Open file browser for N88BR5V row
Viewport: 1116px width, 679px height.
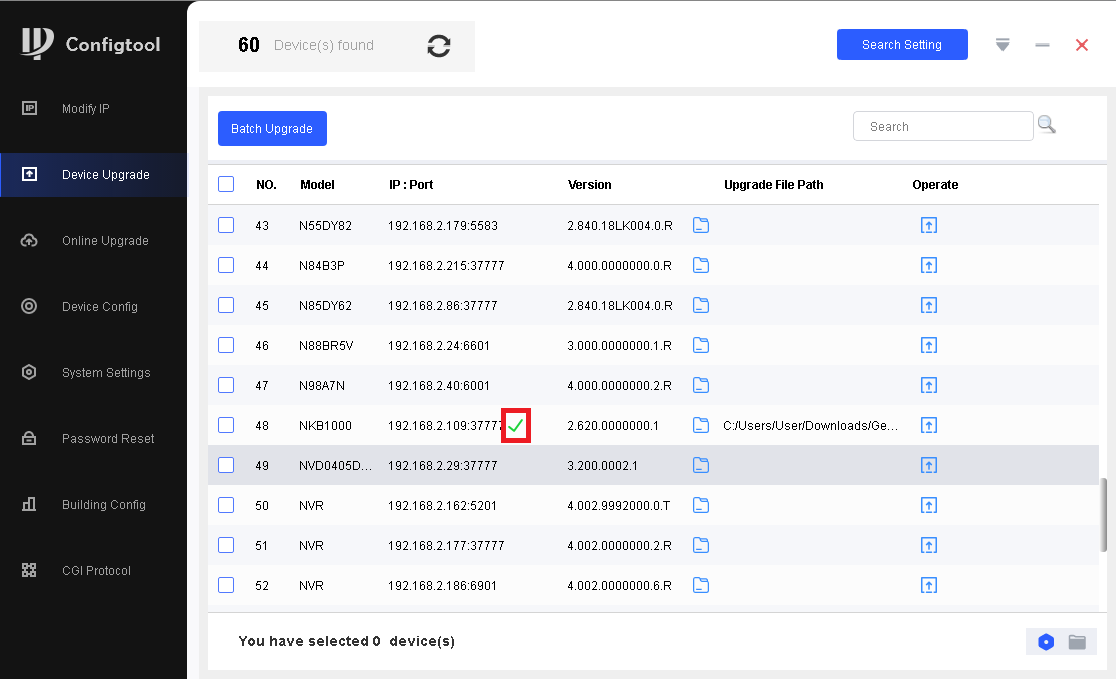701,345
